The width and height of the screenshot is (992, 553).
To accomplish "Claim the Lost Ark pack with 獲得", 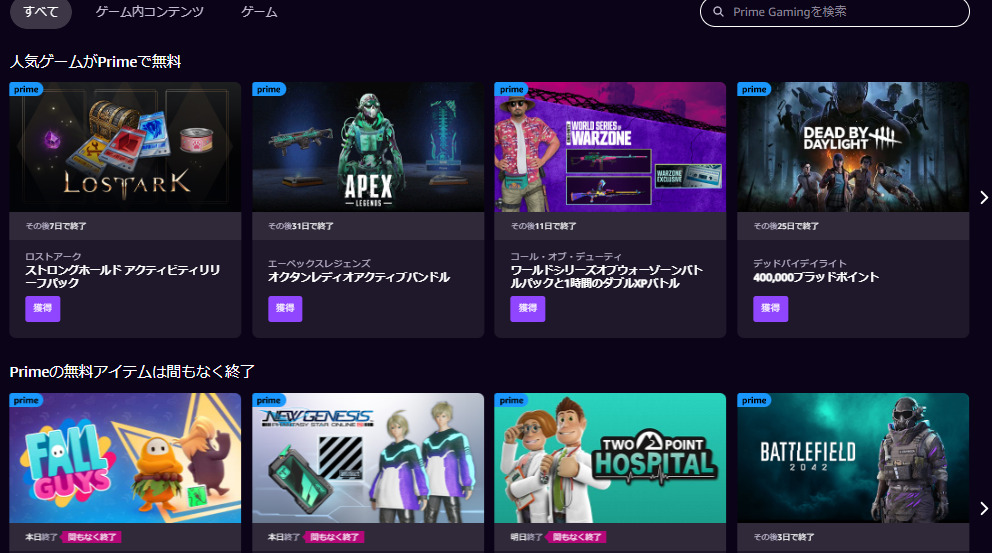I will [42, 309].
